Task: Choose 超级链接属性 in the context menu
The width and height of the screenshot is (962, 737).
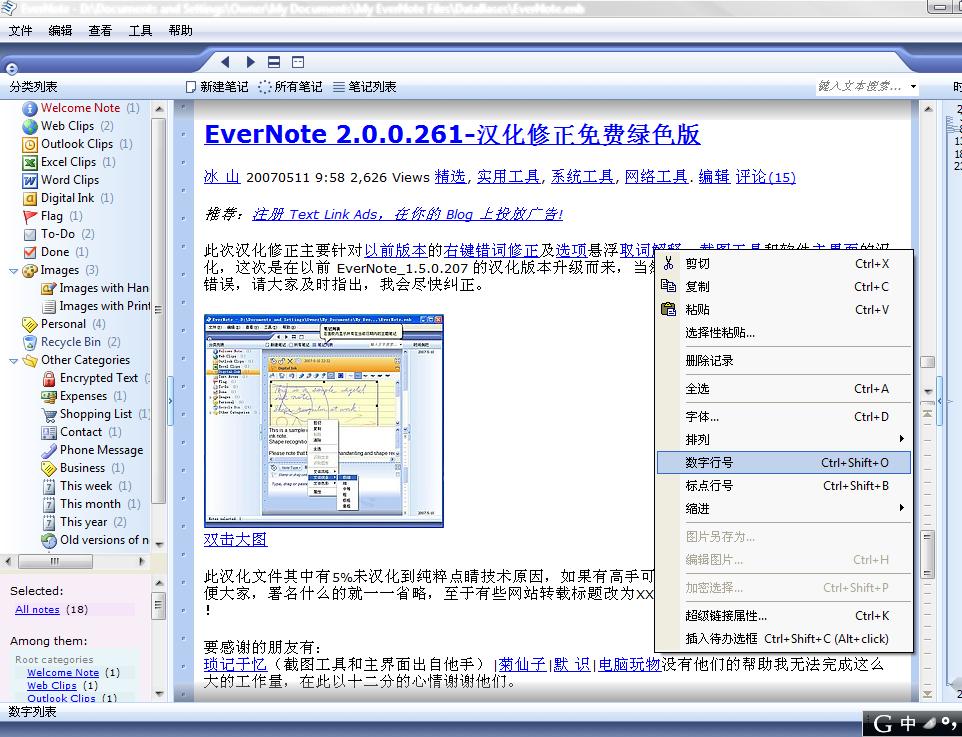Action: [x=783, y=615]
